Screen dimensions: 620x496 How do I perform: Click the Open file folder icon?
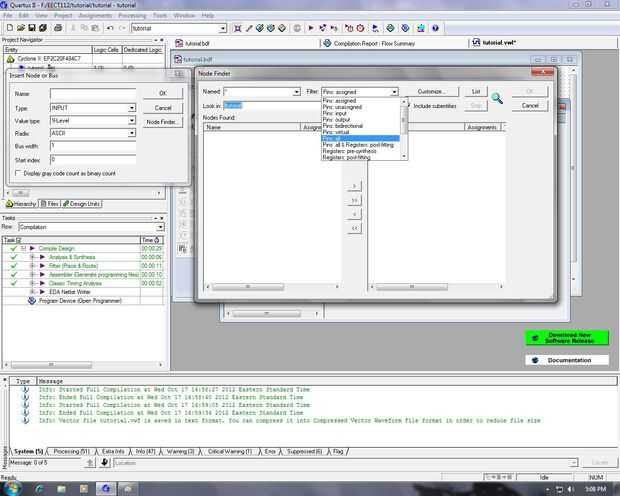[x=21, y=28]
